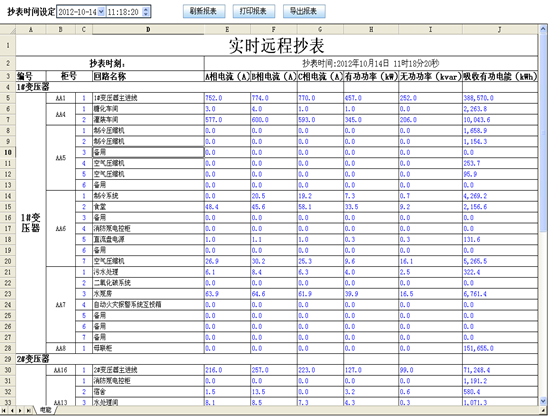554x420 pixels.
Task: Click the 灌装车间 cell
Action: tap(148, 120)
